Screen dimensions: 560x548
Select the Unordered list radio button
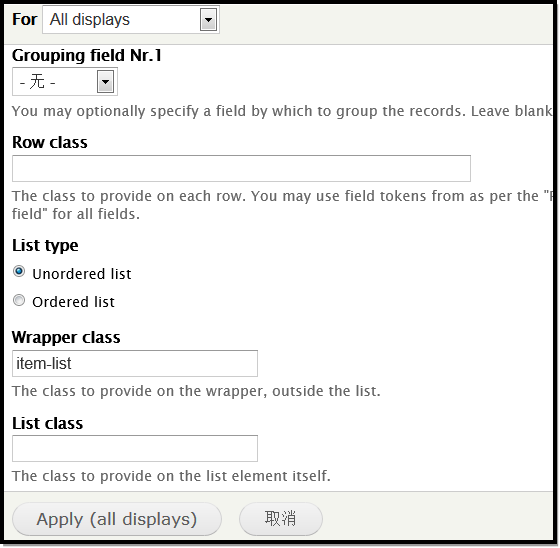pos(19,271)
